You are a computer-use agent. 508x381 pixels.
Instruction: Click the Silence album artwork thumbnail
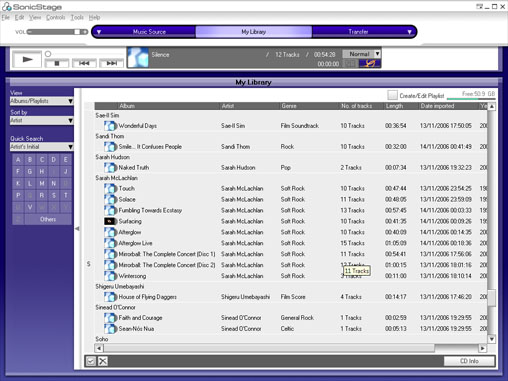coord(138,57)
